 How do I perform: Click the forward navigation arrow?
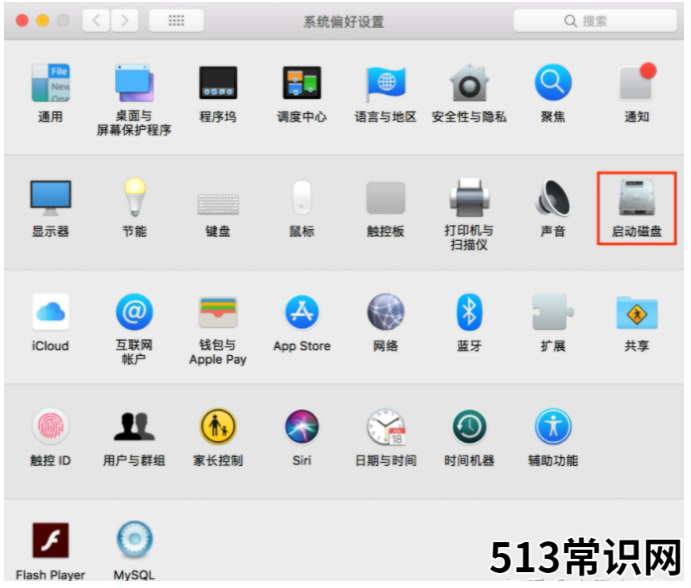click(x=124, y=20)
